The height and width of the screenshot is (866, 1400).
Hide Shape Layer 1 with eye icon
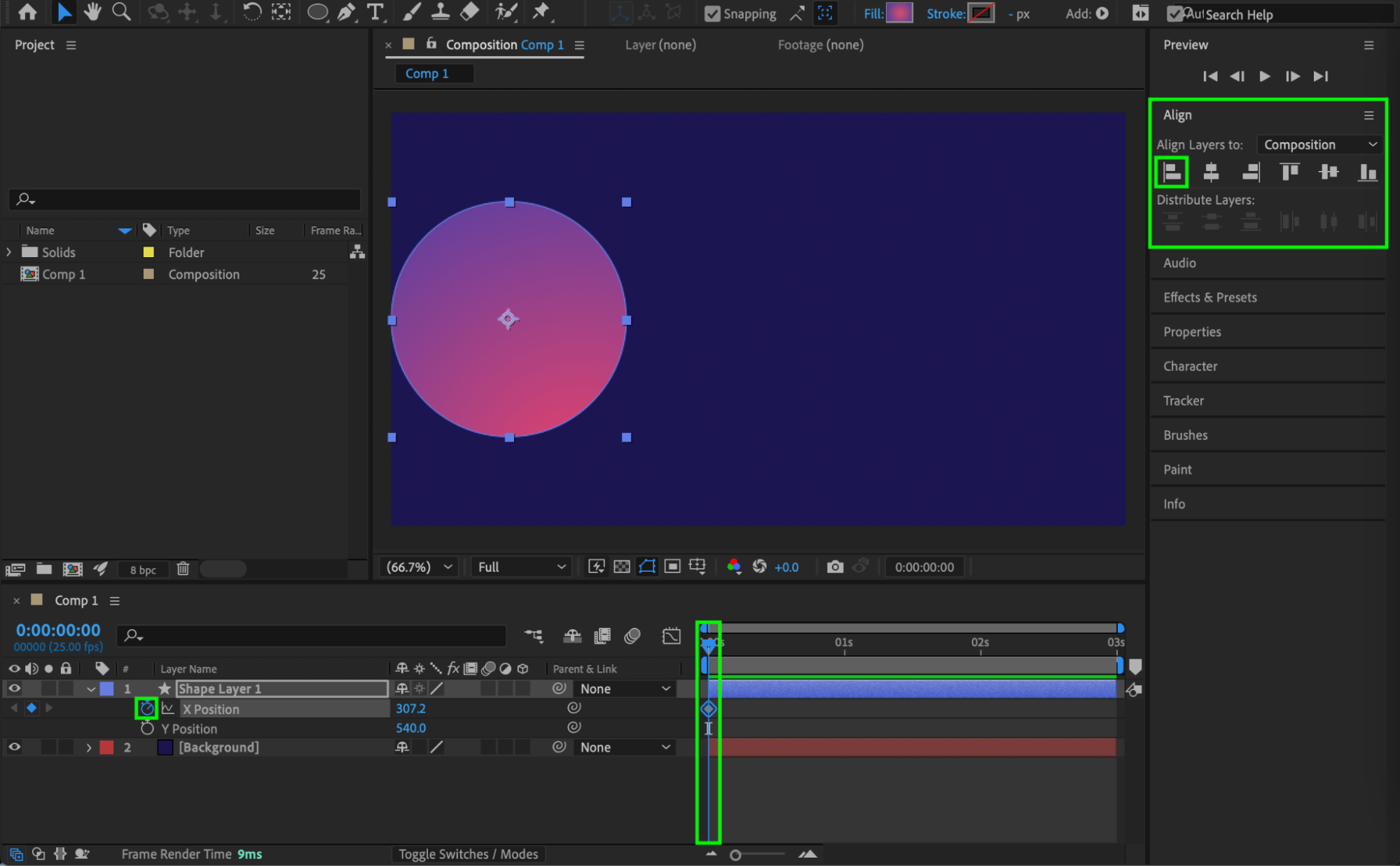(14, 689)
